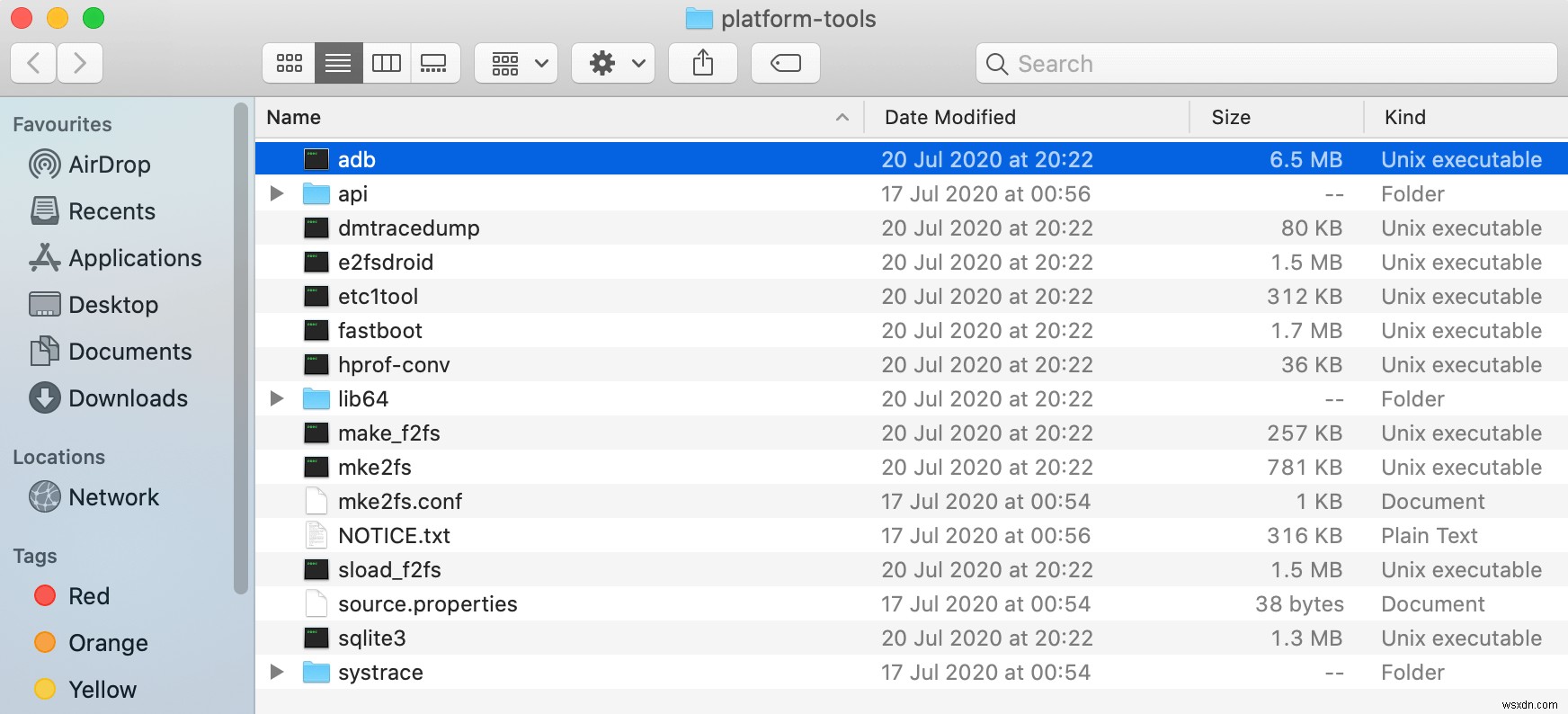This screenshot has width=1568, height=714.
Task: Sort by the Date Modified column header
Action: (x=950, y=117)
